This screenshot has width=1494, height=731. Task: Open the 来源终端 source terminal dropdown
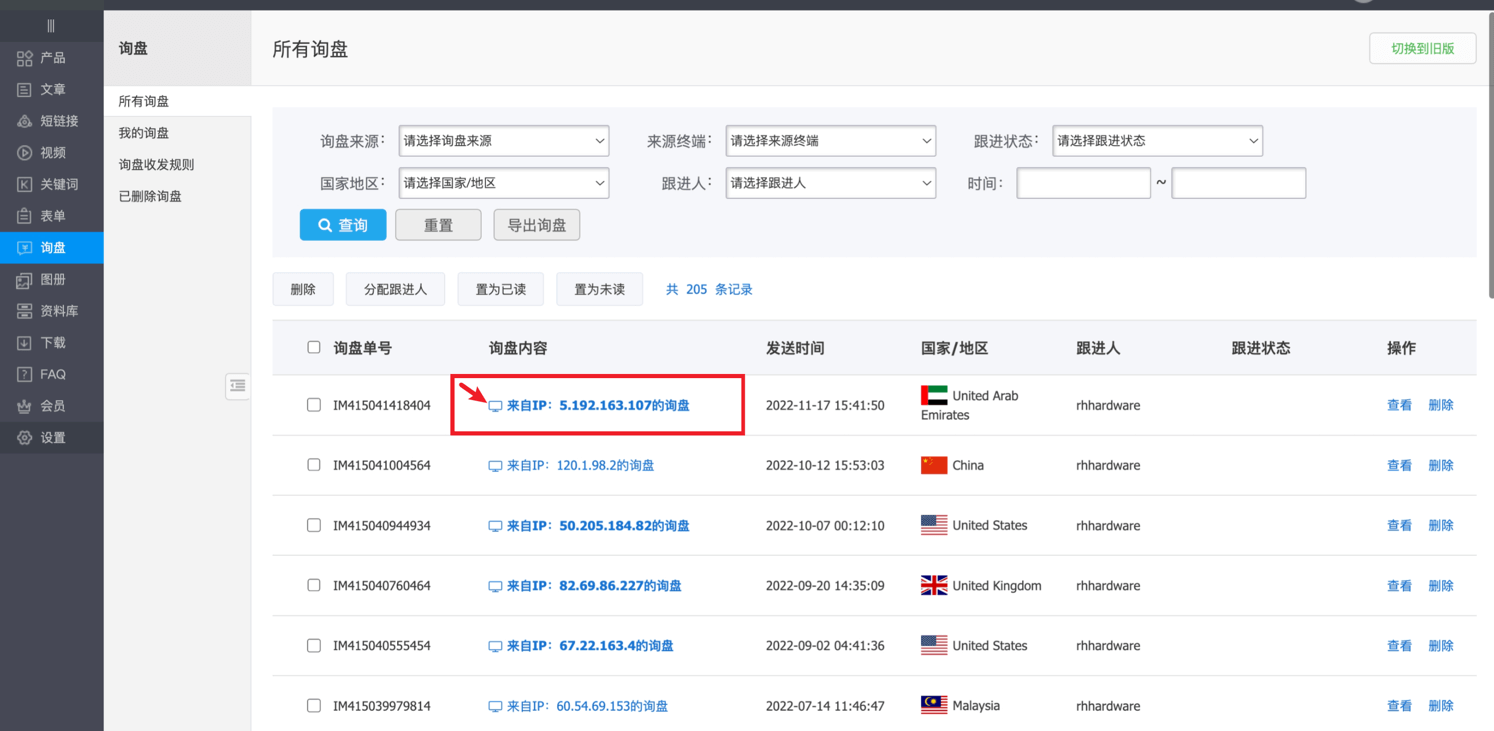(x=830, y=141)
